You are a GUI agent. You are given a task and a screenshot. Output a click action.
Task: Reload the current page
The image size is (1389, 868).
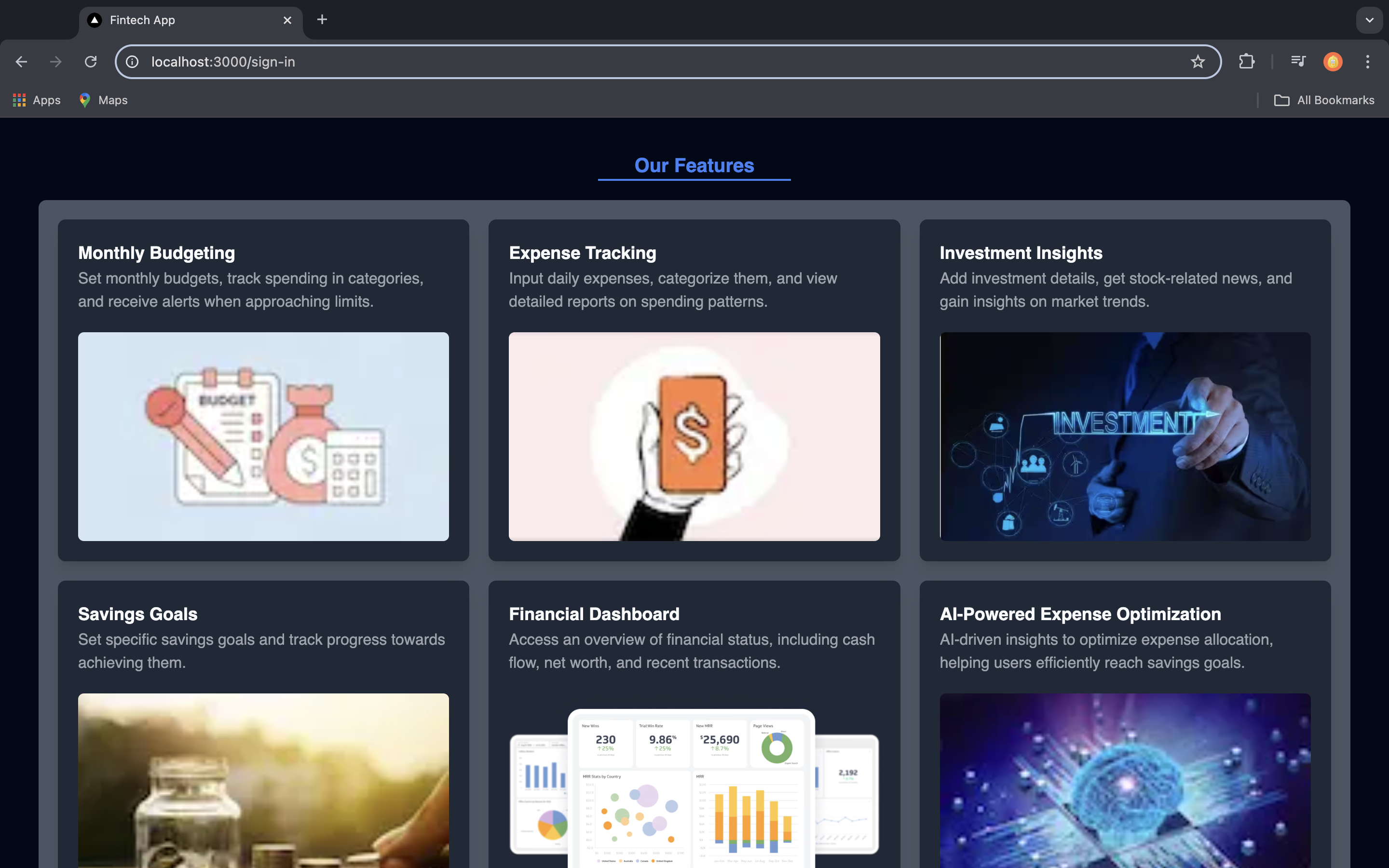(91, 61)
